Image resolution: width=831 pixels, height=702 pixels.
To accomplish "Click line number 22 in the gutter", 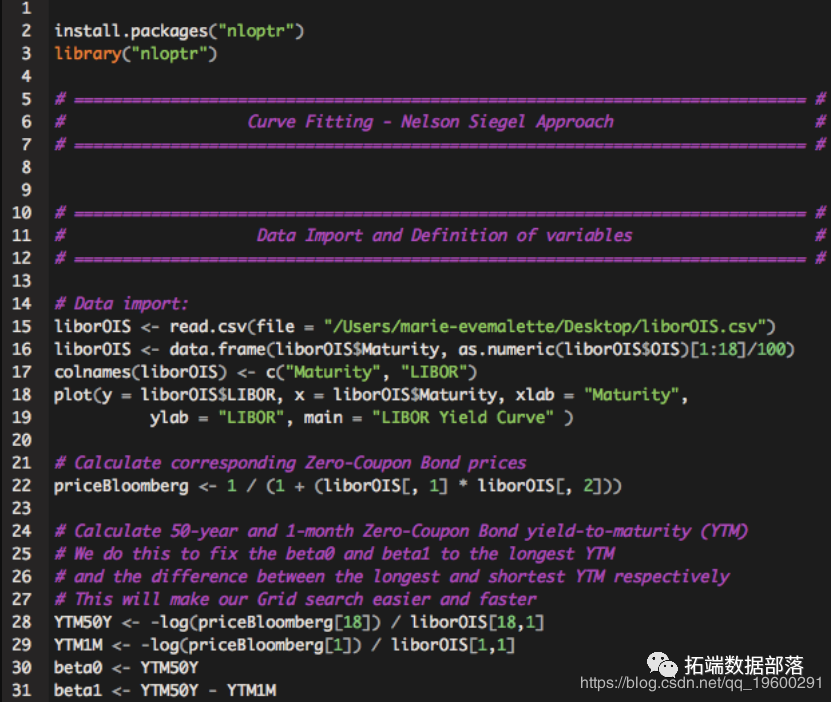I will [23, 486].
